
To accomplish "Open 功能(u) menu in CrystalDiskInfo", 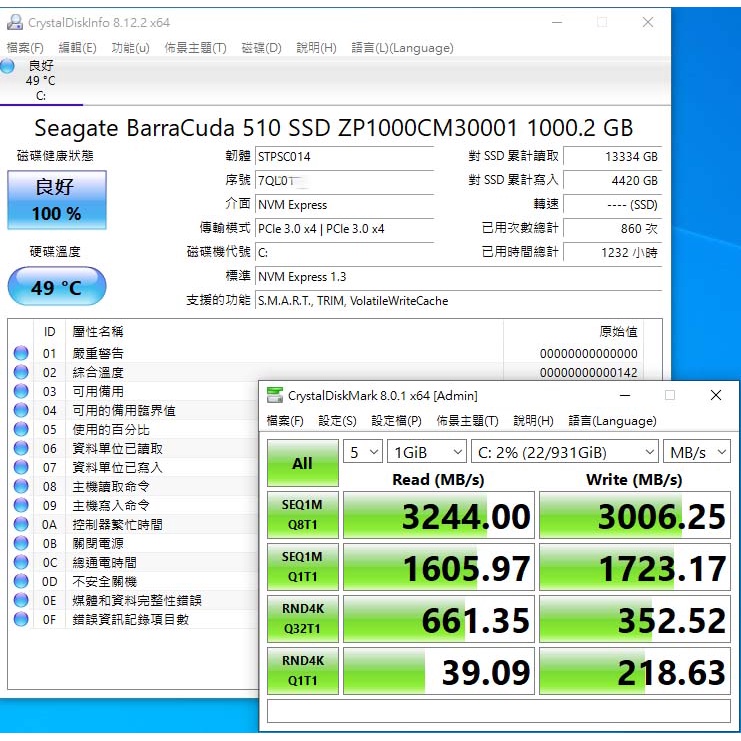I will click(x=130, y=48).
